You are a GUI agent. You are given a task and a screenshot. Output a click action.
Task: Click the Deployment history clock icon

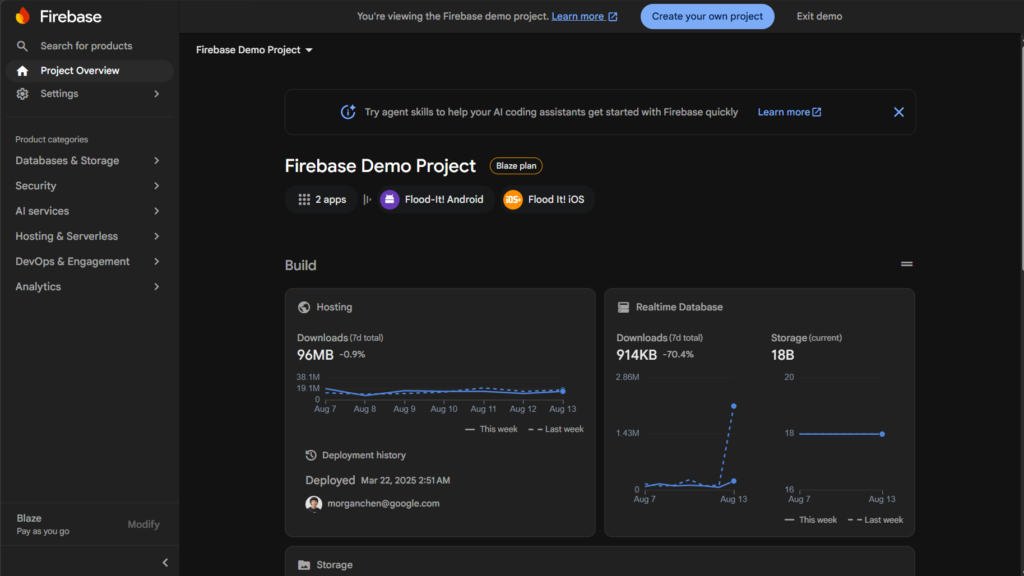click(311, 455)
